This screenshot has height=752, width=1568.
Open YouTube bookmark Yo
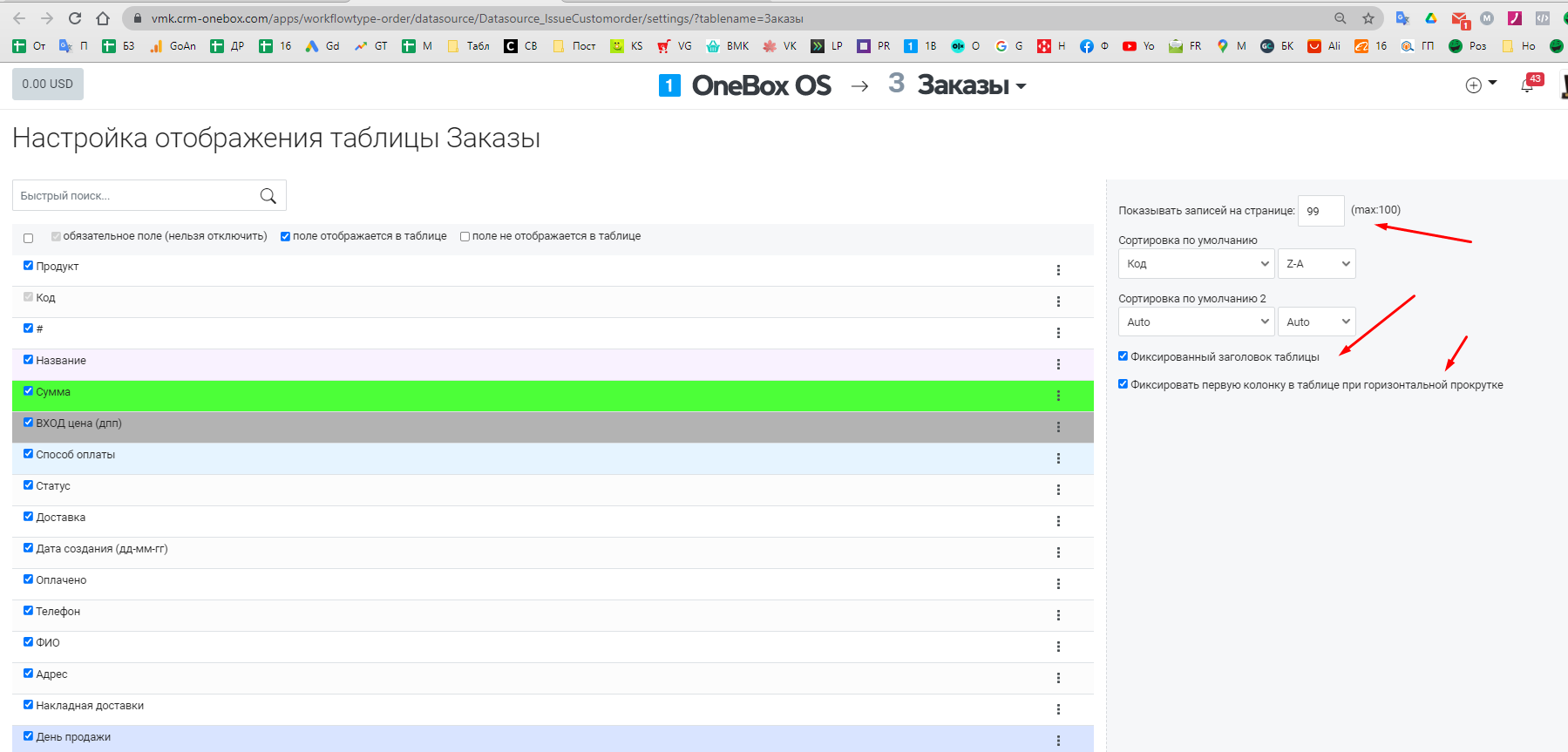click(1138, 46)
